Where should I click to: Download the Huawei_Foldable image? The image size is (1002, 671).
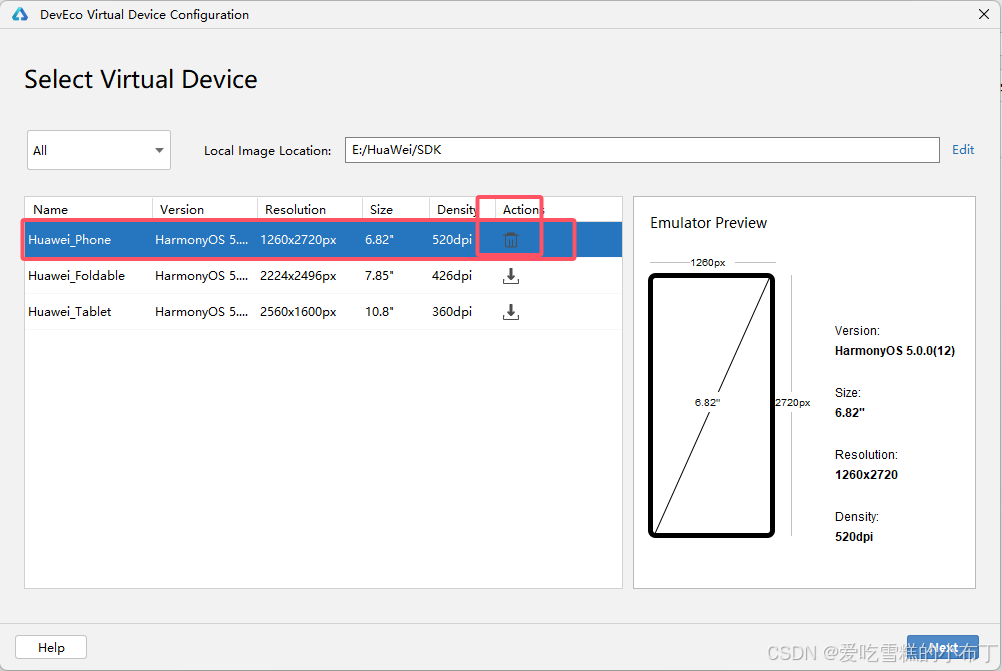coord(511,276)
